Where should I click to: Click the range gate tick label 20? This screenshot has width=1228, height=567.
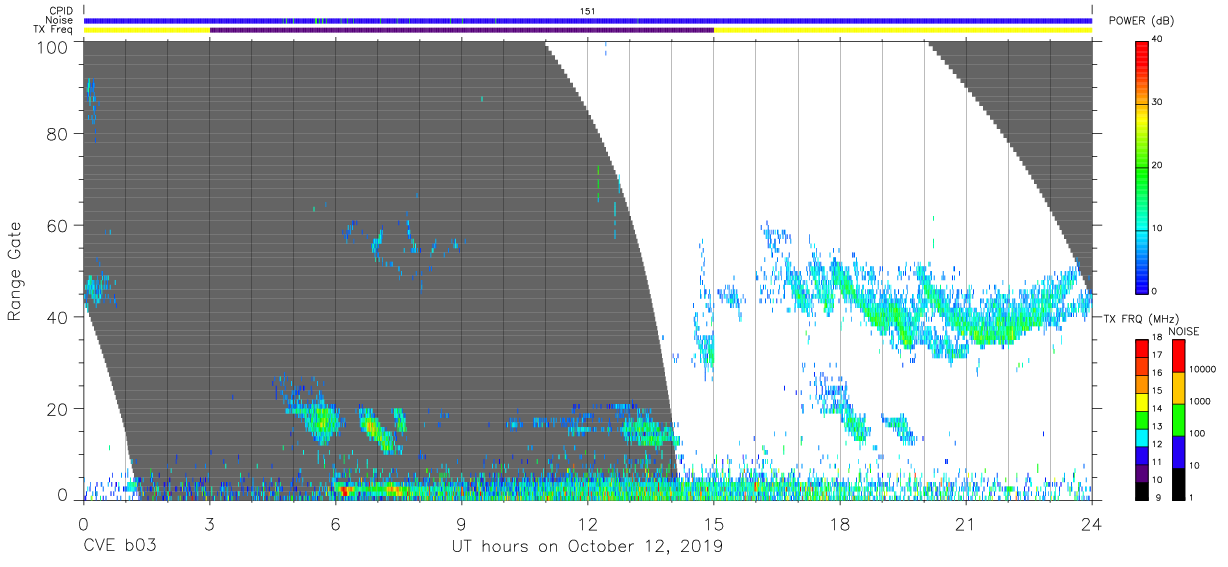coord(57,409)
